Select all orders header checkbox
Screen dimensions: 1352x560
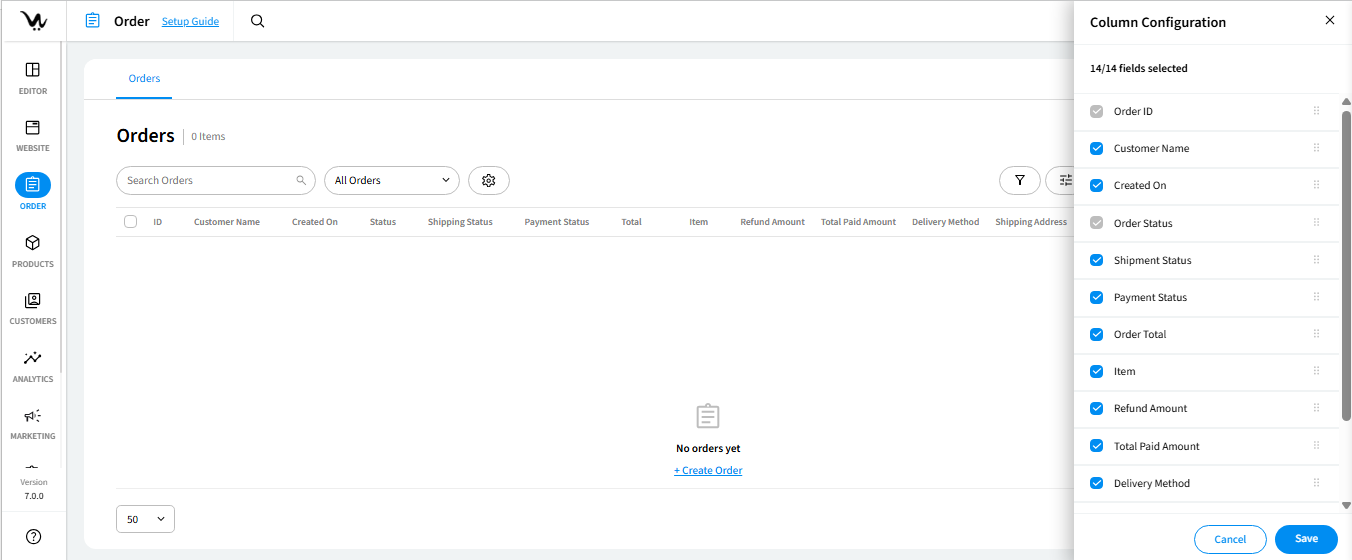[x=130, y=222]
